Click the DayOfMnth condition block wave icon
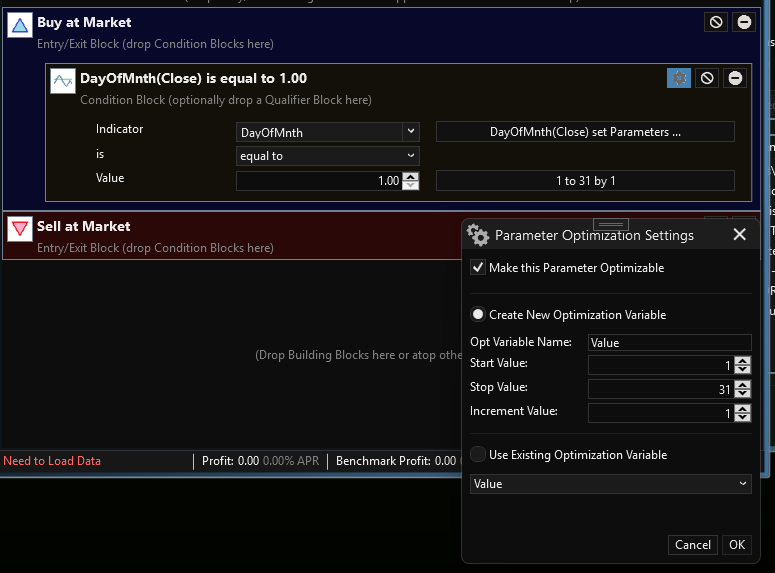775x573 pixels. [x=63, y=82]
